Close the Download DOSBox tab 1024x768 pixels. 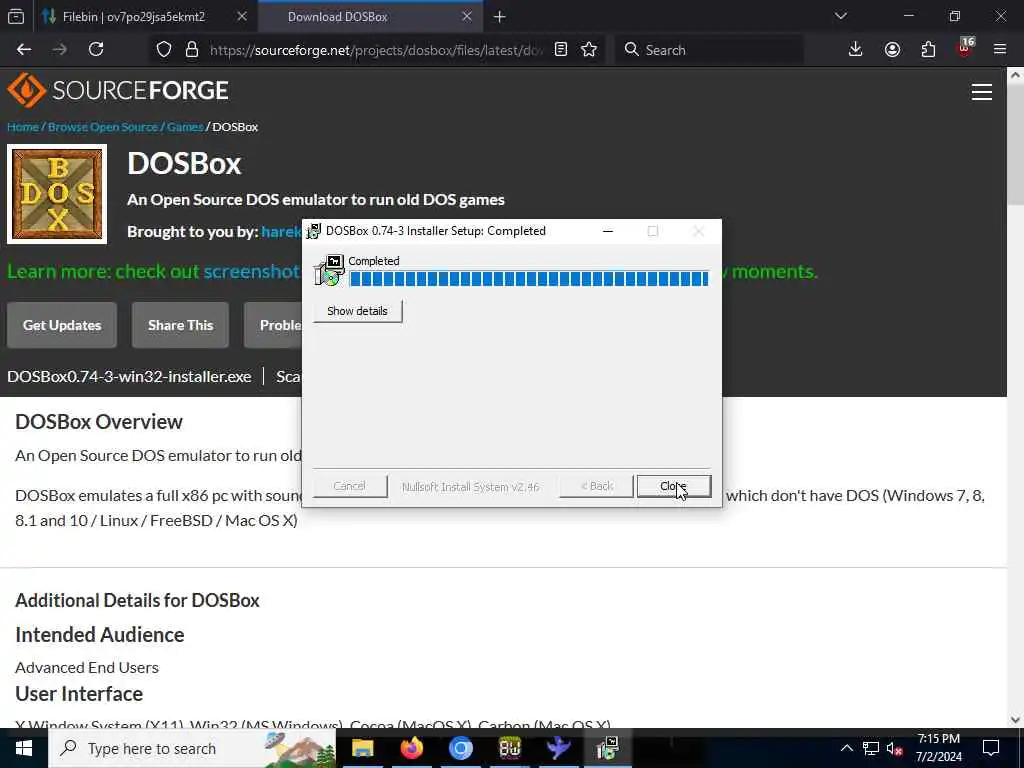(467, 17)
